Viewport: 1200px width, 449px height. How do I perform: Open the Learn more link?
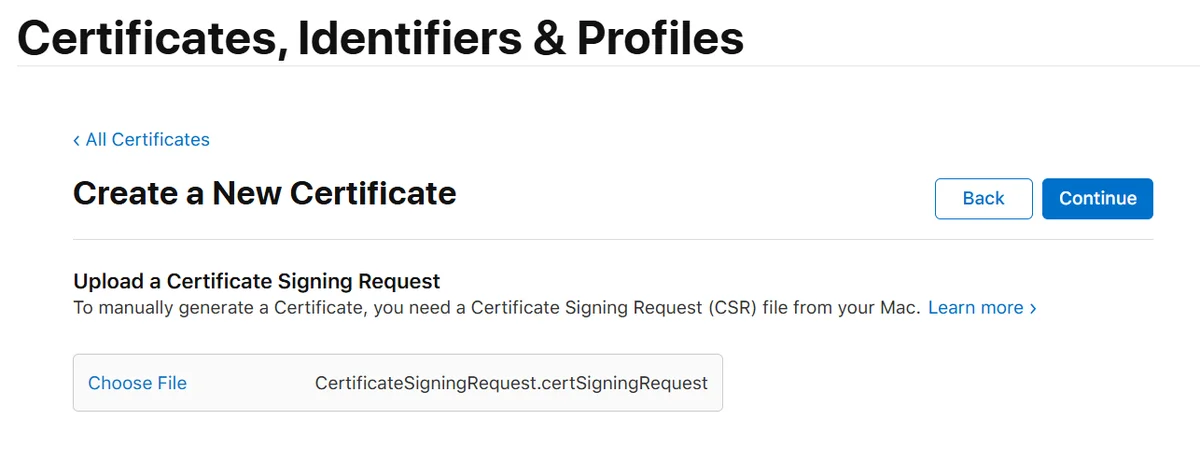coord(975,308)
